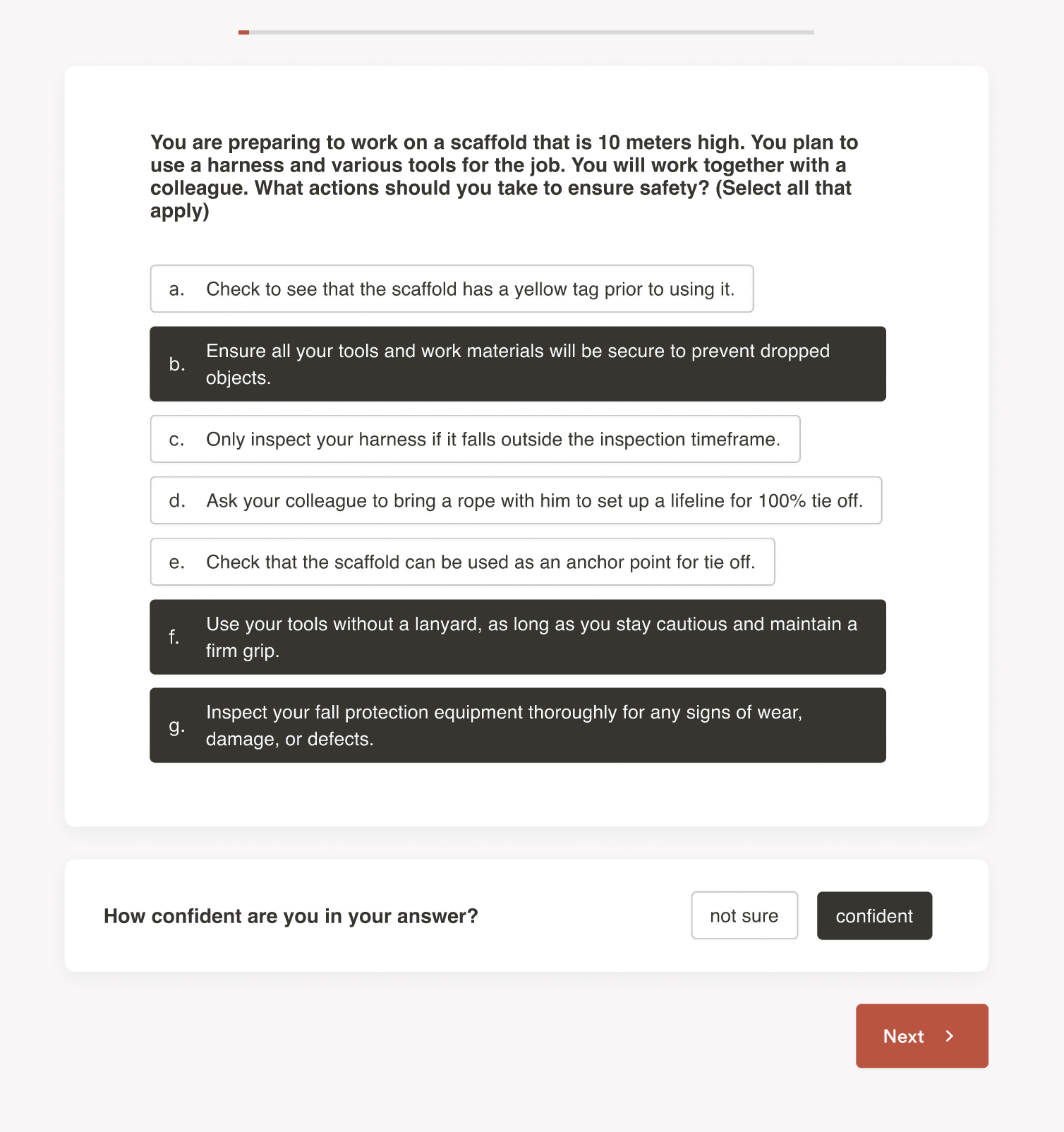Click the letter 'g.' option marker
The image size is (1064, 1132).
176,725
